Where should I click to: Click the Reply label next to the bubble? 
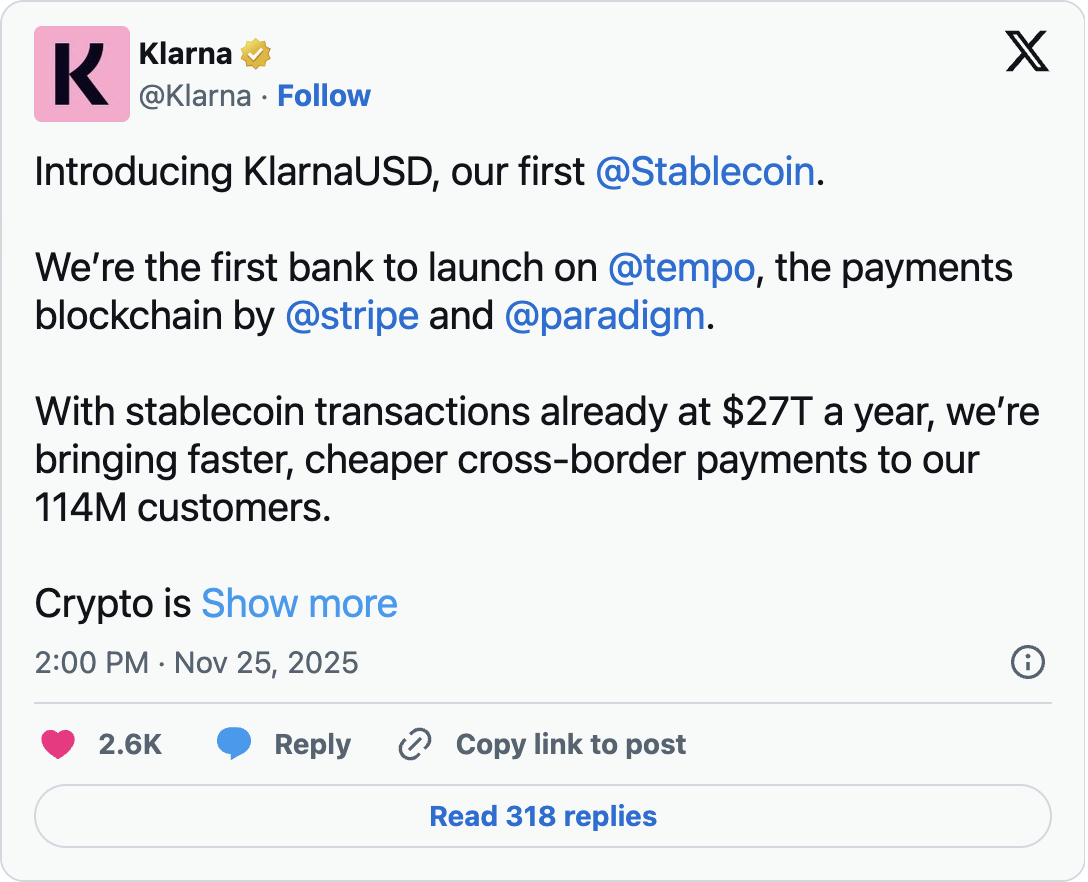pyautogui.click(x=312, y=744)
